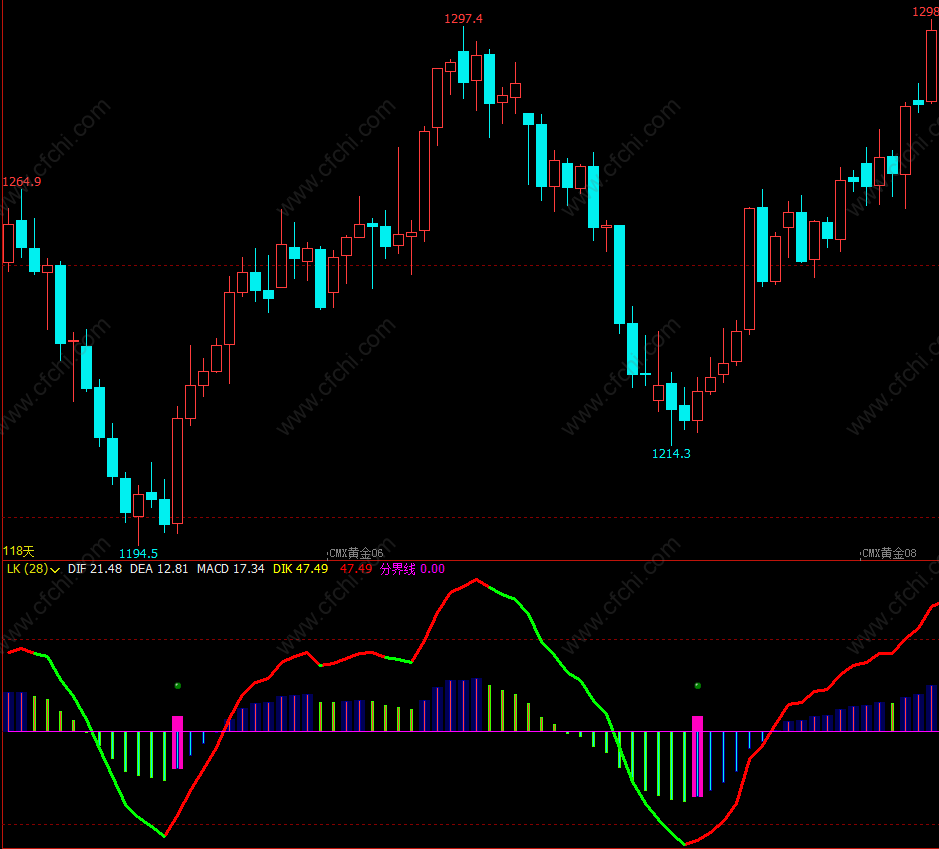Click the 1264.9 price label
939x849 pixels.
point(22,181)
